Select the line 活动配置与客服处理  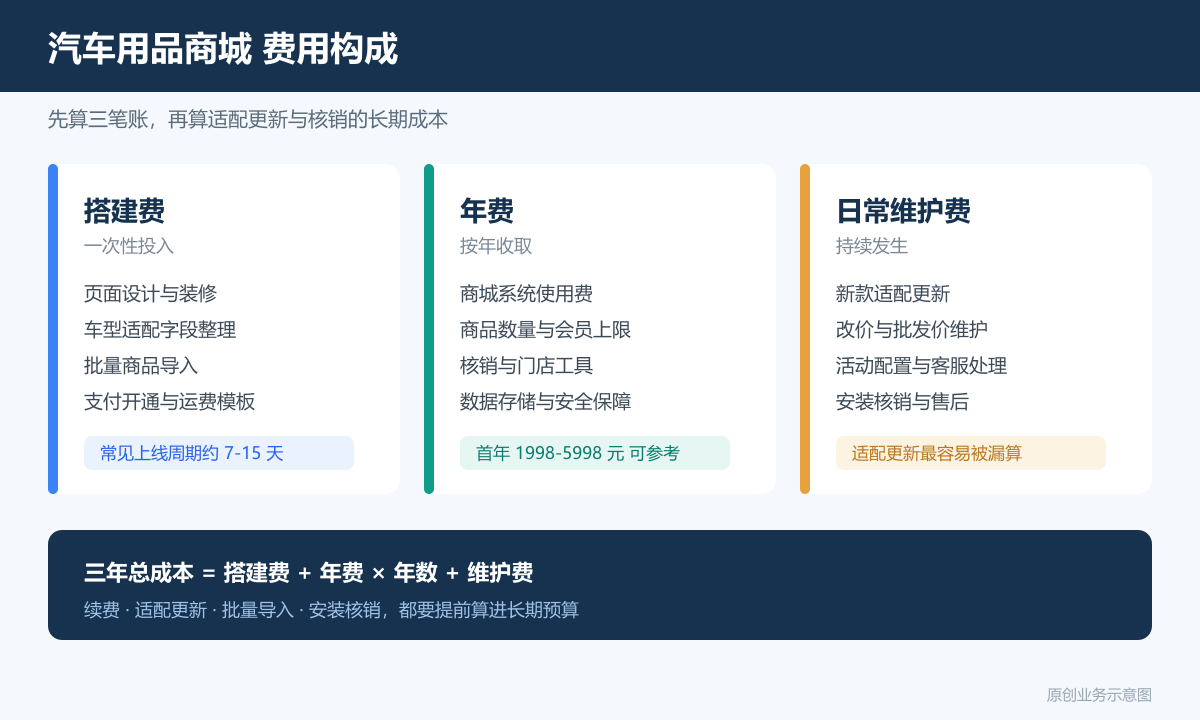coord(922,366)
